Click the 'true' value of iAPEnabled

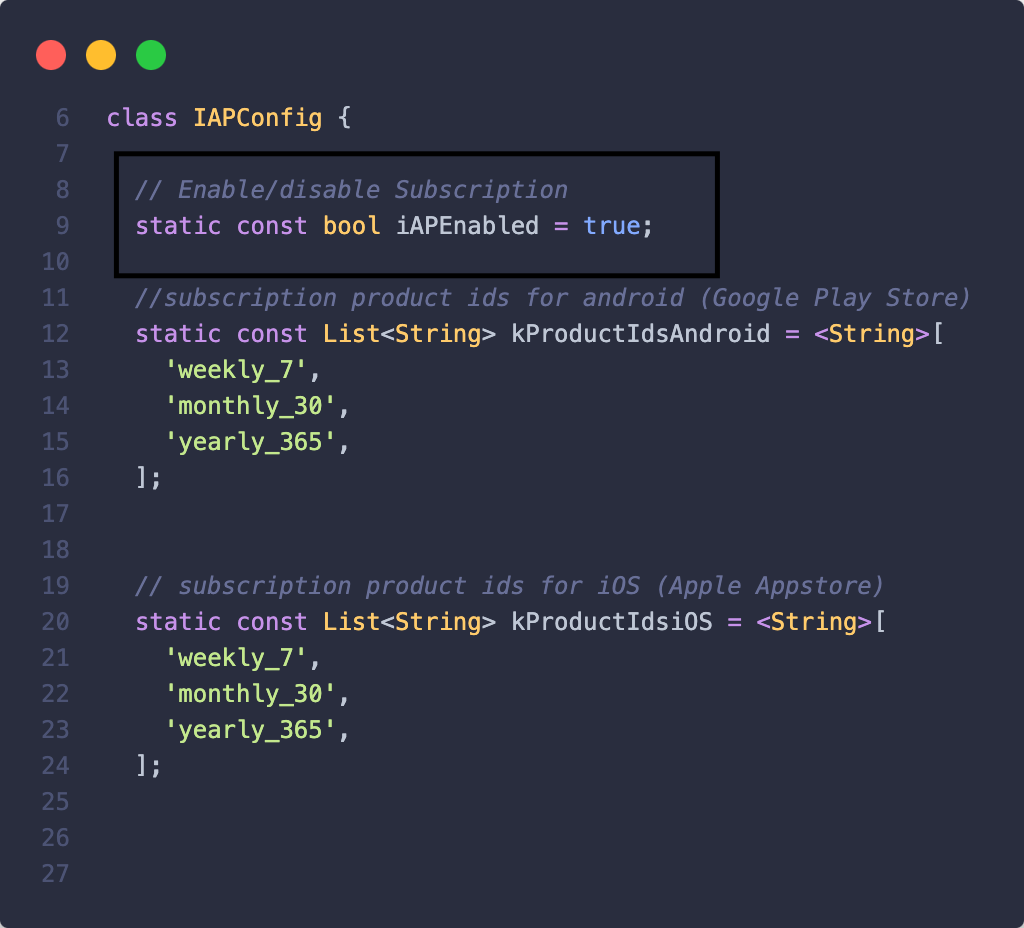pos(611,226)
